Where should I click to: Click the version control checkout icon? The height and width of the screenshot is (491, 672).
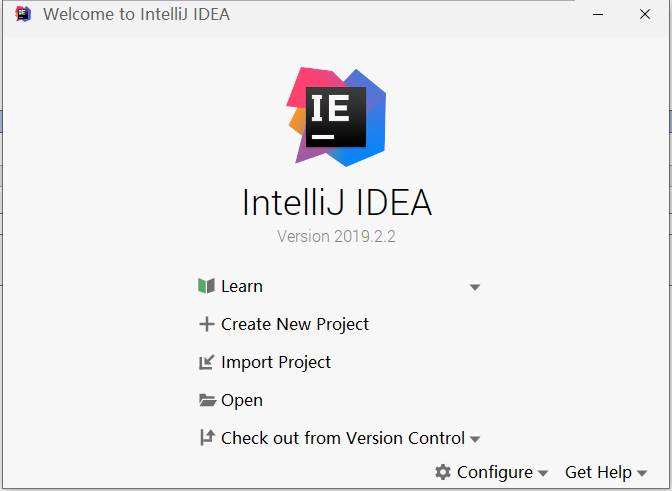point(207,438)
